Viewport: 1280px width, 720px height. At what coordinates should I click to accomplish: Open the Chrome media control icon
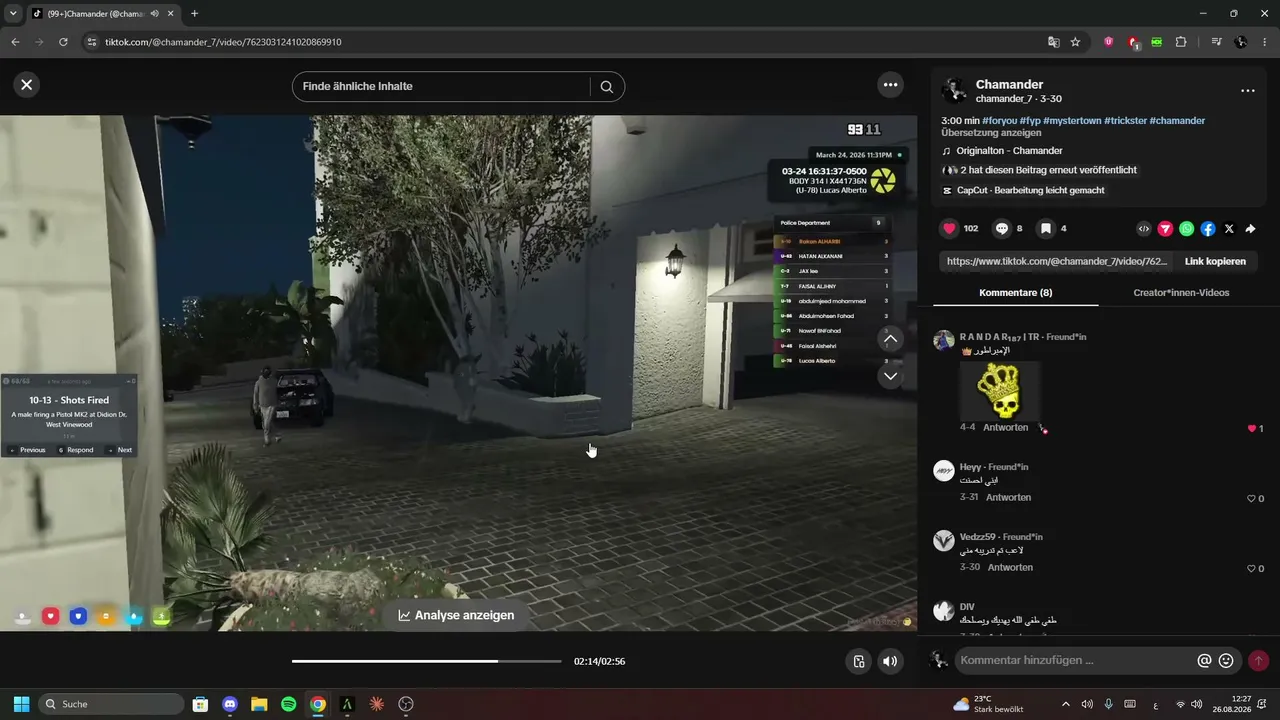click(1216, 42)
